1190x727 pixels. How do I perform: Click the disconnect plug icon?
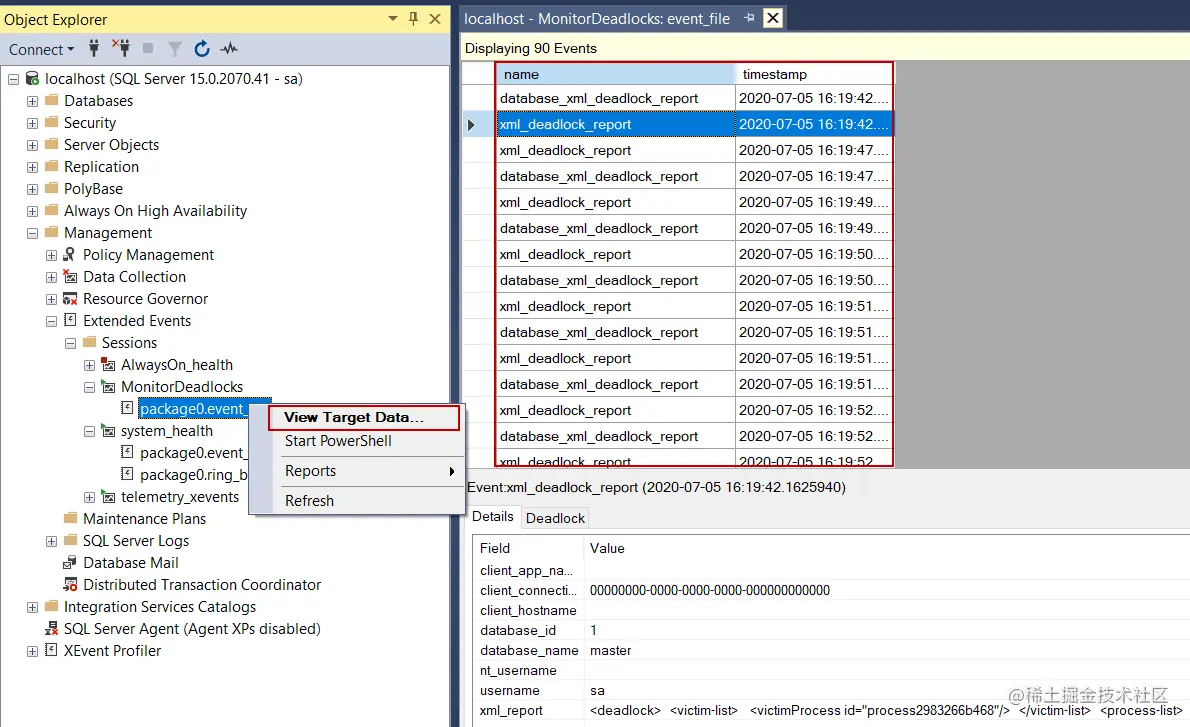point(121,49)
